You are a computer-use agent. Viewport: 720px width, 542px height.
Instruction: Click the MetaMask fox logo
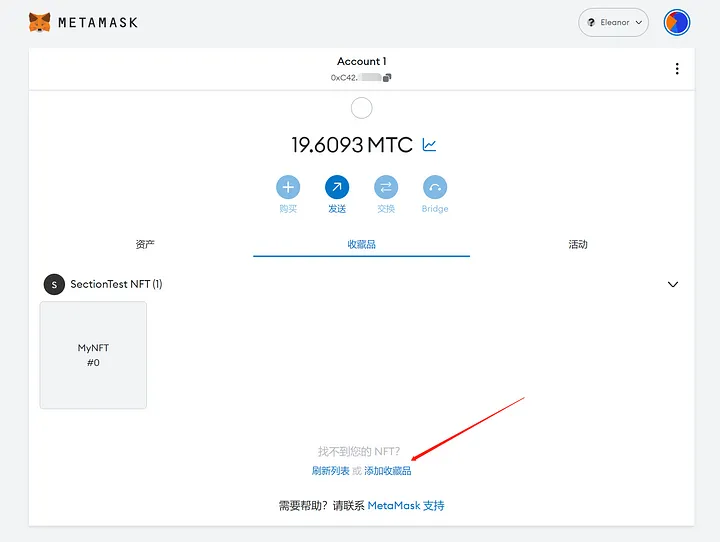click(39, 23)
